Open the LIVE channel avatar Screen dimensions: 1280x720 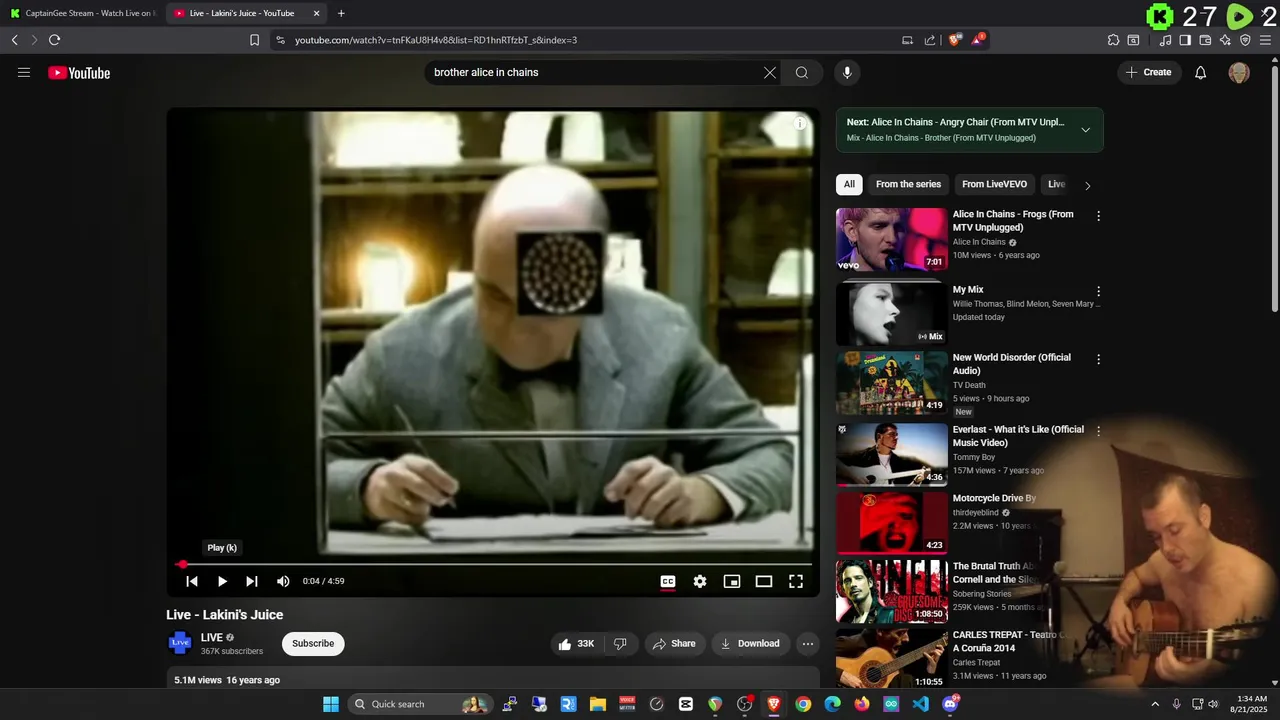tap(180, 643)
